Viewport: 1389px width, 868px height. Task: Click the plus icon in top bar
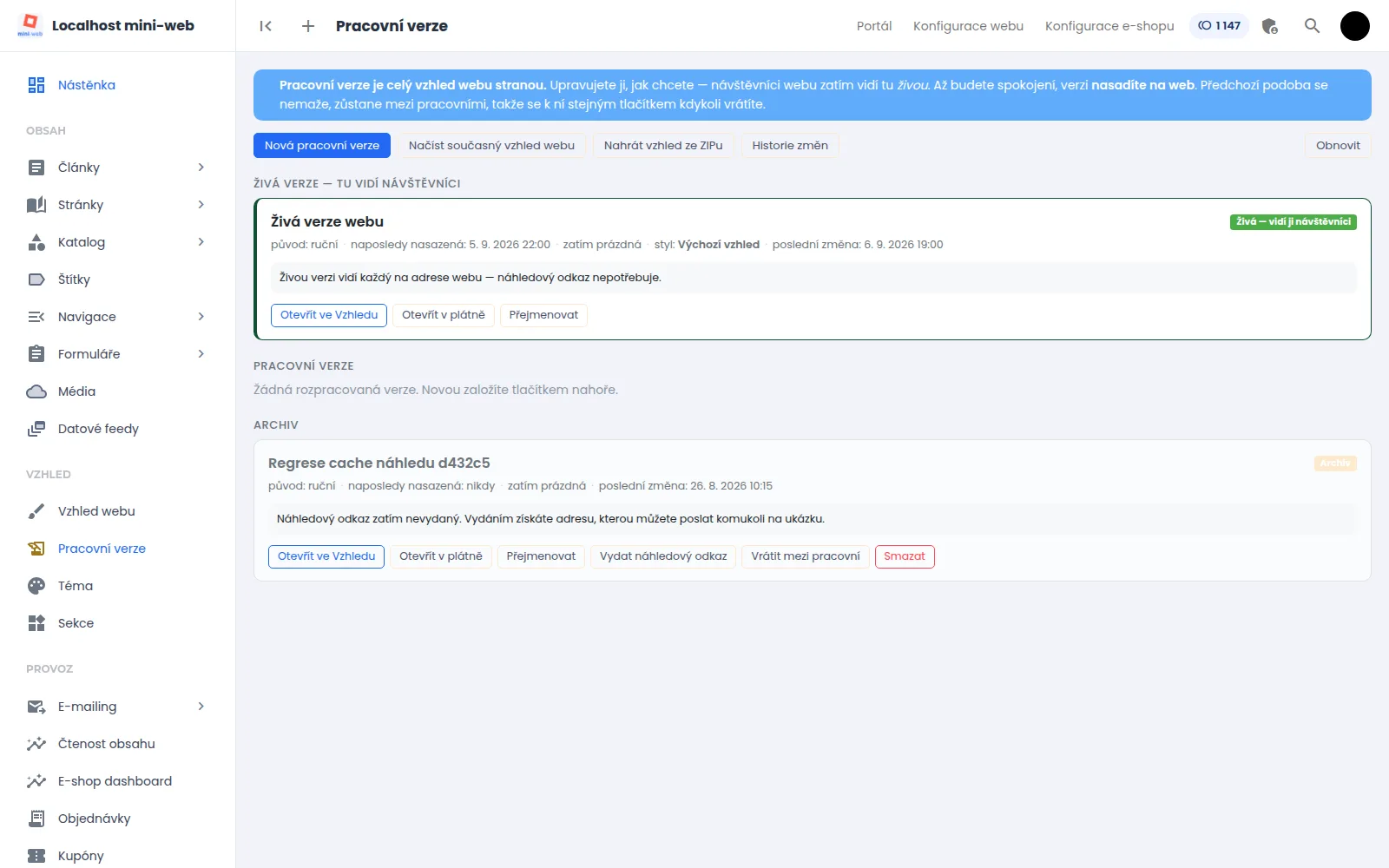[x=308, y=26]
